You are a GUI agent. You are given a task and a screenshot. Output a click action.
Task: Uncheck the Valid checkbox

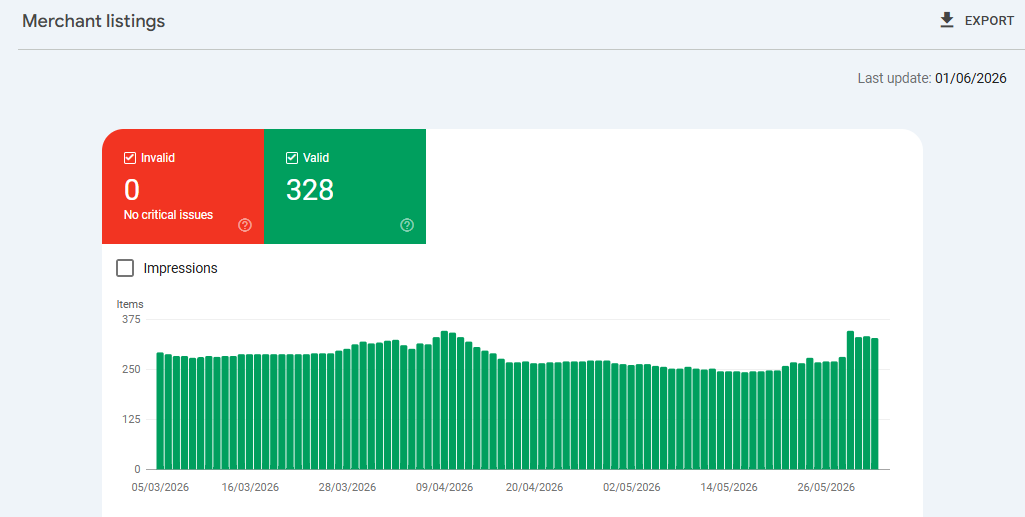point(292,158)
